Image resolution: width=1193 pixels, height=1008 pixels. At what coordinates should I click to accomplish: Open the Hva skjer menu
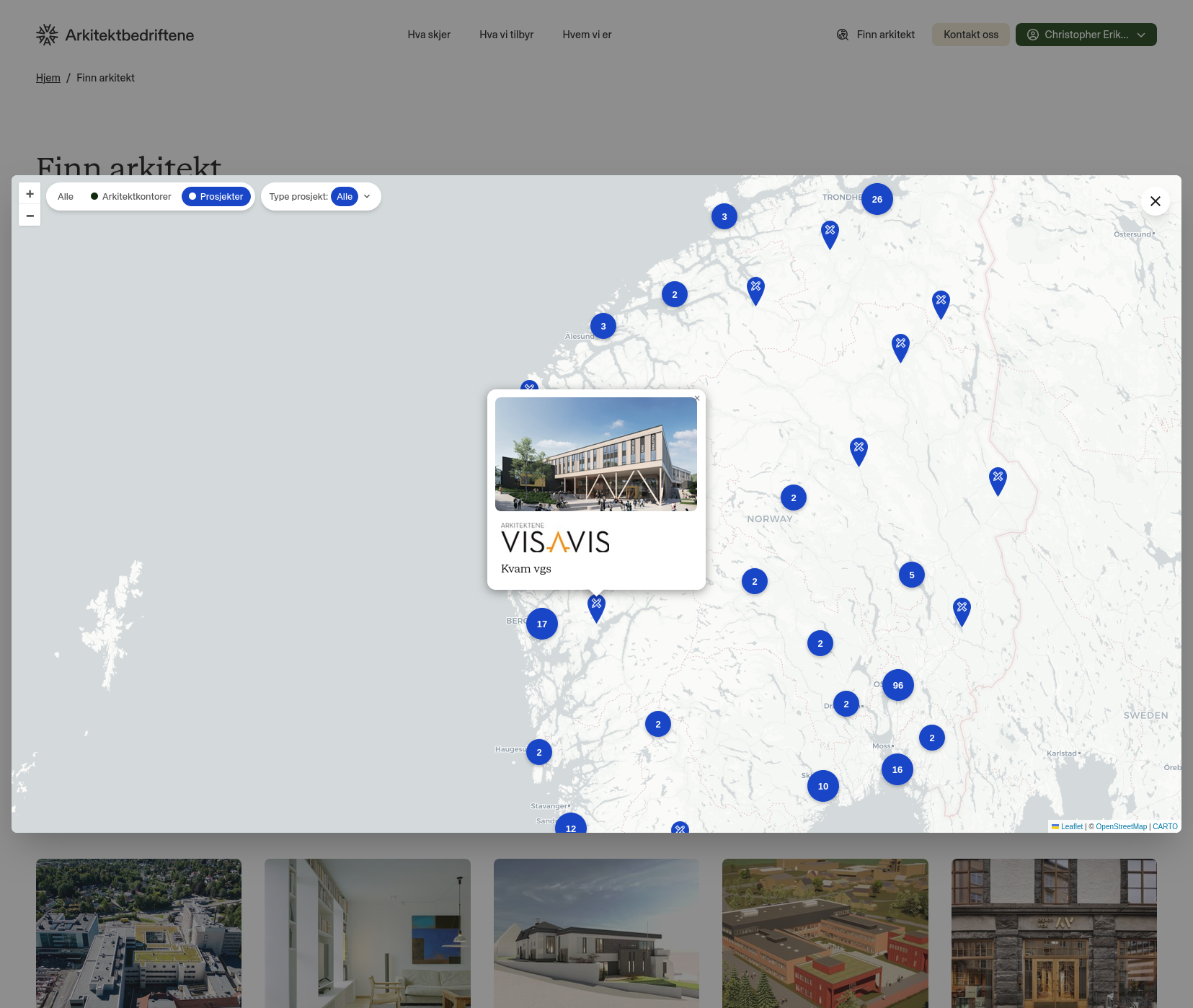pos(429,35)
